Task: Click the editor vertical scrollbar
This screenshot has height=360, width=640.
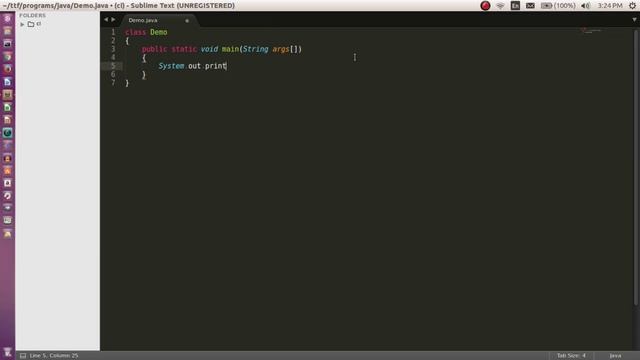Action: point(636,167)
